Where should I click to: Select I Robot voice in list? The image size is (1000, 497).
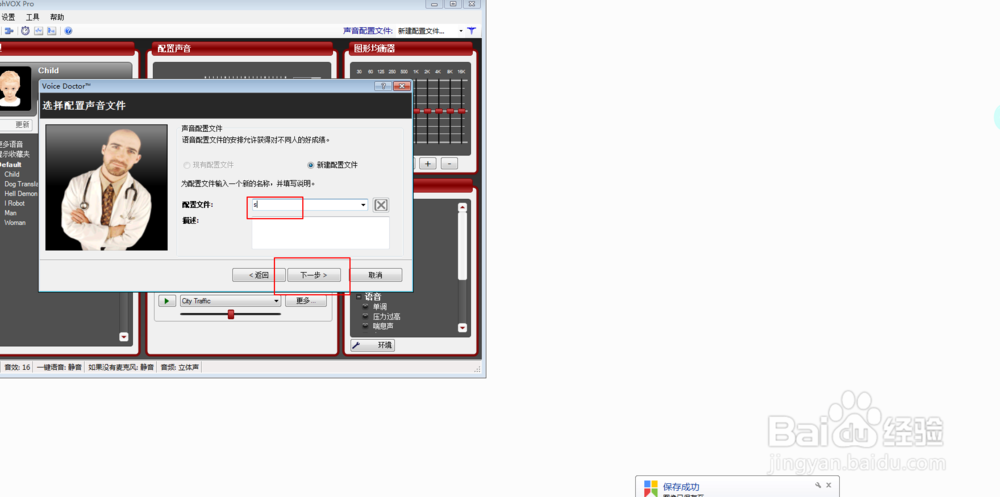point(15,203)
